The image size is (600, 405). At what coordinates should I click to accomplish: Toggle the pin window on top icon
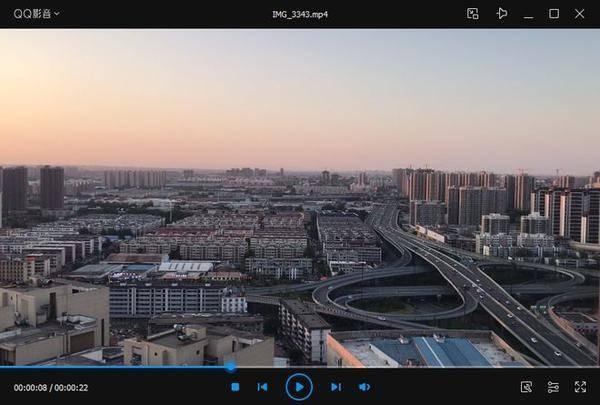pyautogui.click(x=502, y=14)
